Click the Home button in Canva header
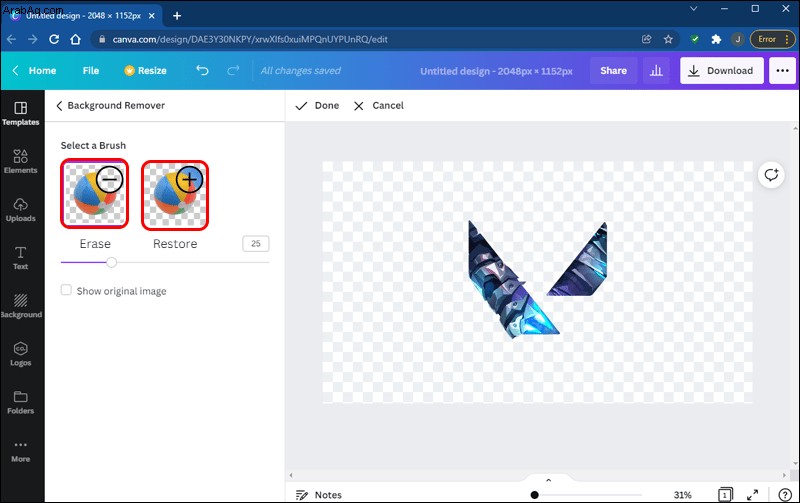 coord(35,70)
